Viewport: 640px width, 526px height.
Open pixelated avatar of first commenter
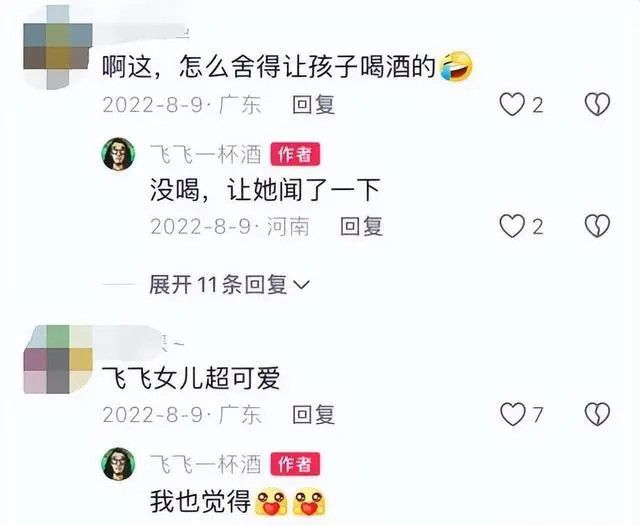coord(57,47)
